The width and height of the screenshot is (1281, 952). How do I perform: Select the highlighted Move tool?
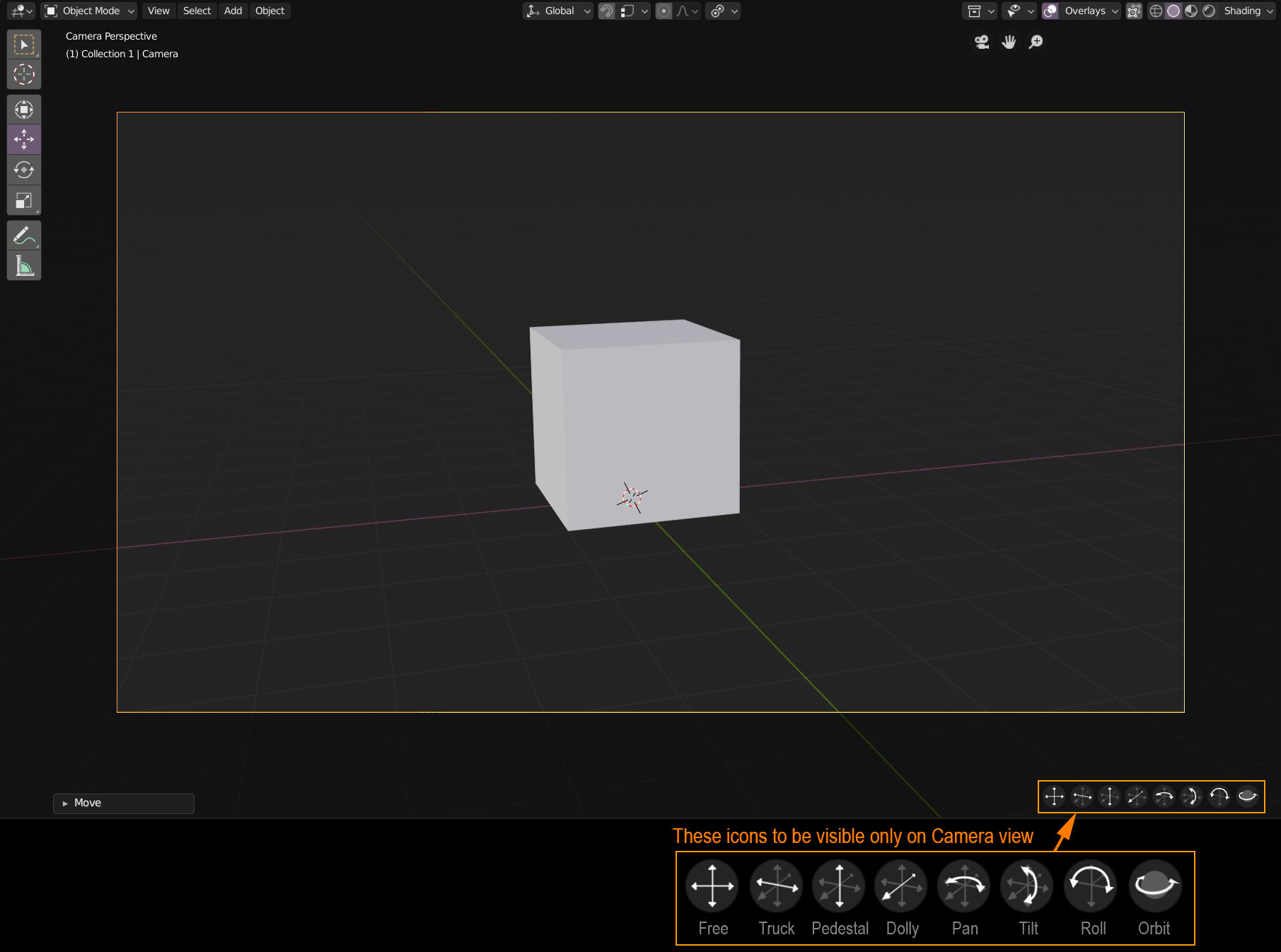pyautogui.click(x=24, y=139)
